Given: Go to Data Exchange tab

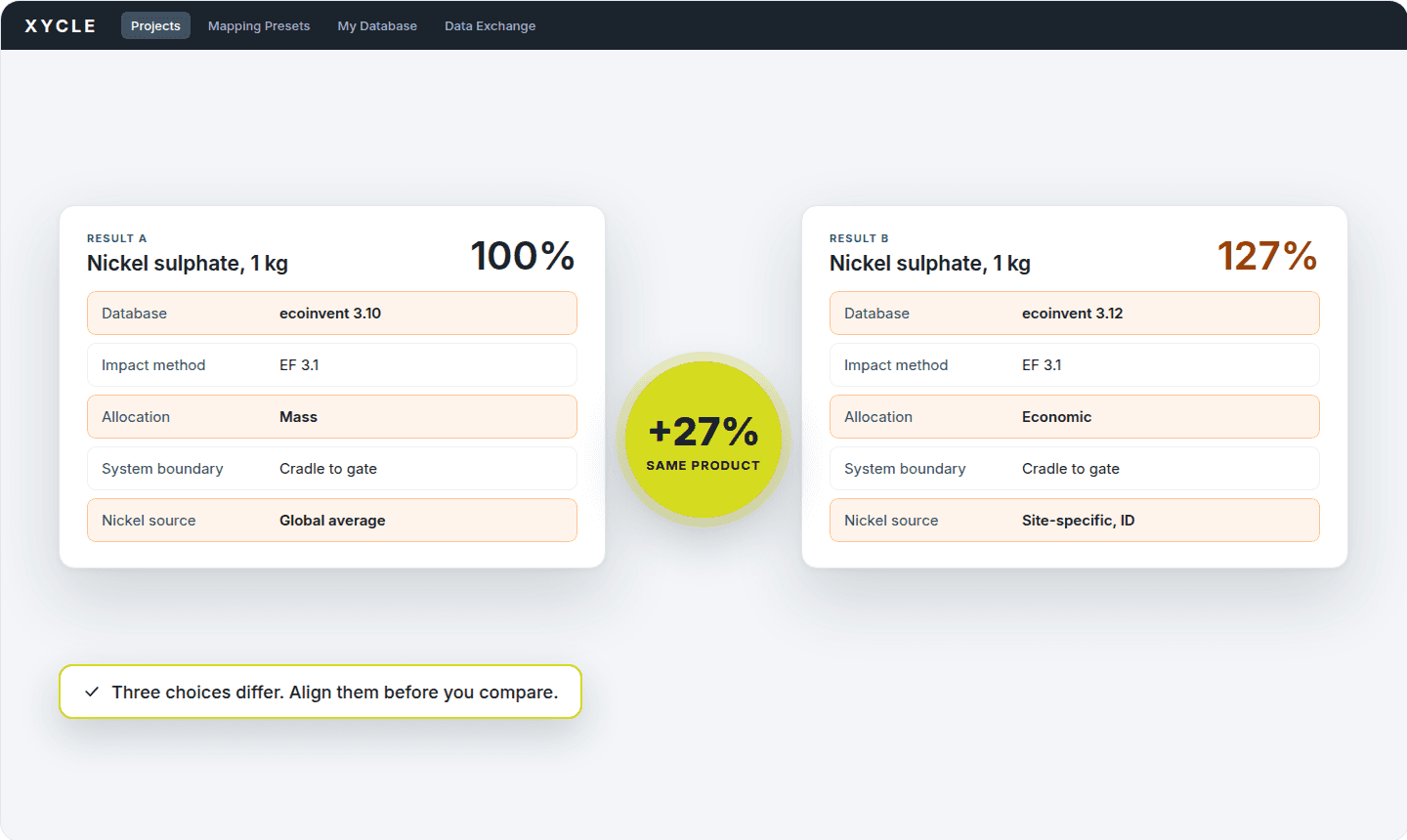Looking at the screenshot, I should [490, 26].
